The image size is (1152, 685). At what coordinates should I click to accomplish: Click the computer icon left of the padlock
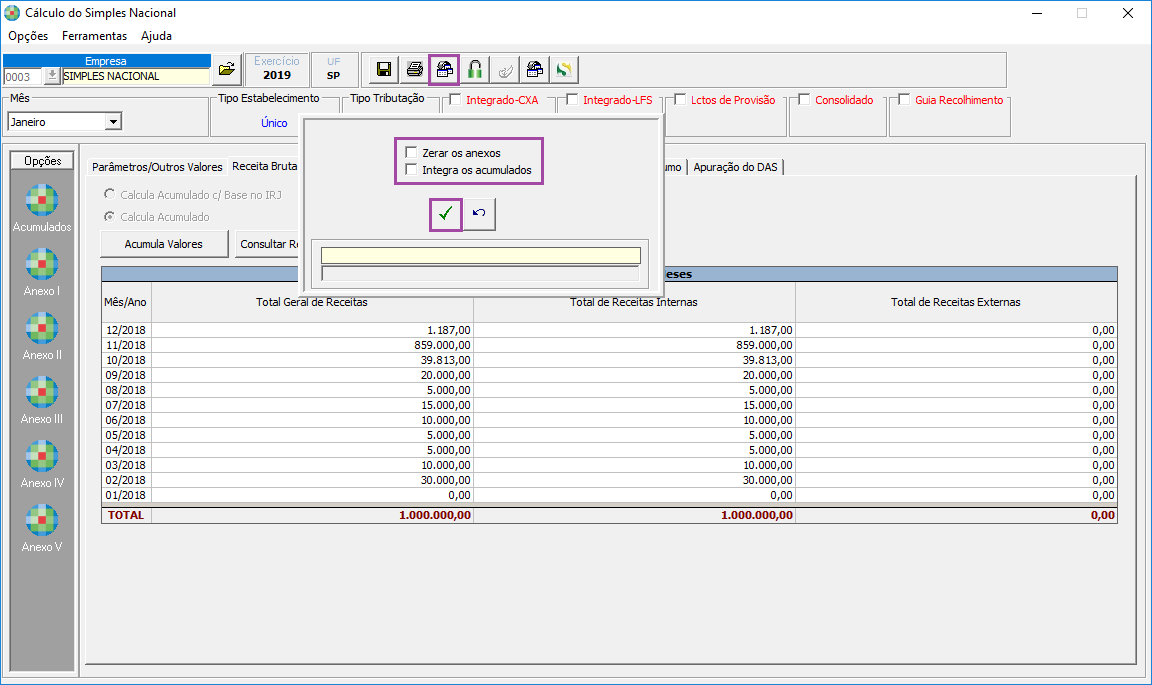[444, 70]
